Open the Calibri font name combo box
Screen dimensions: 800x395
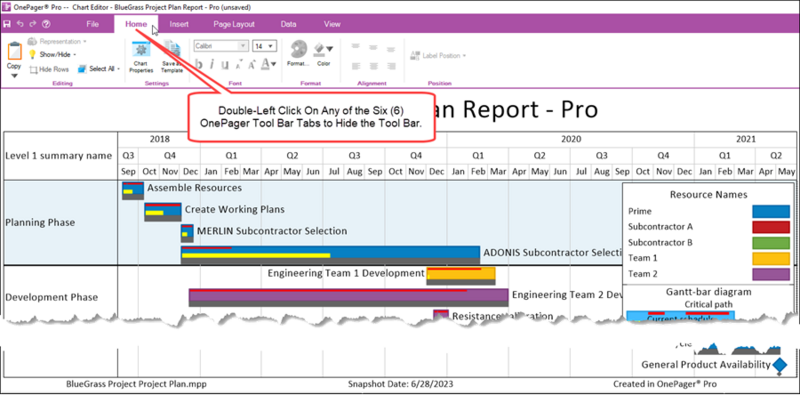[220, 46]
